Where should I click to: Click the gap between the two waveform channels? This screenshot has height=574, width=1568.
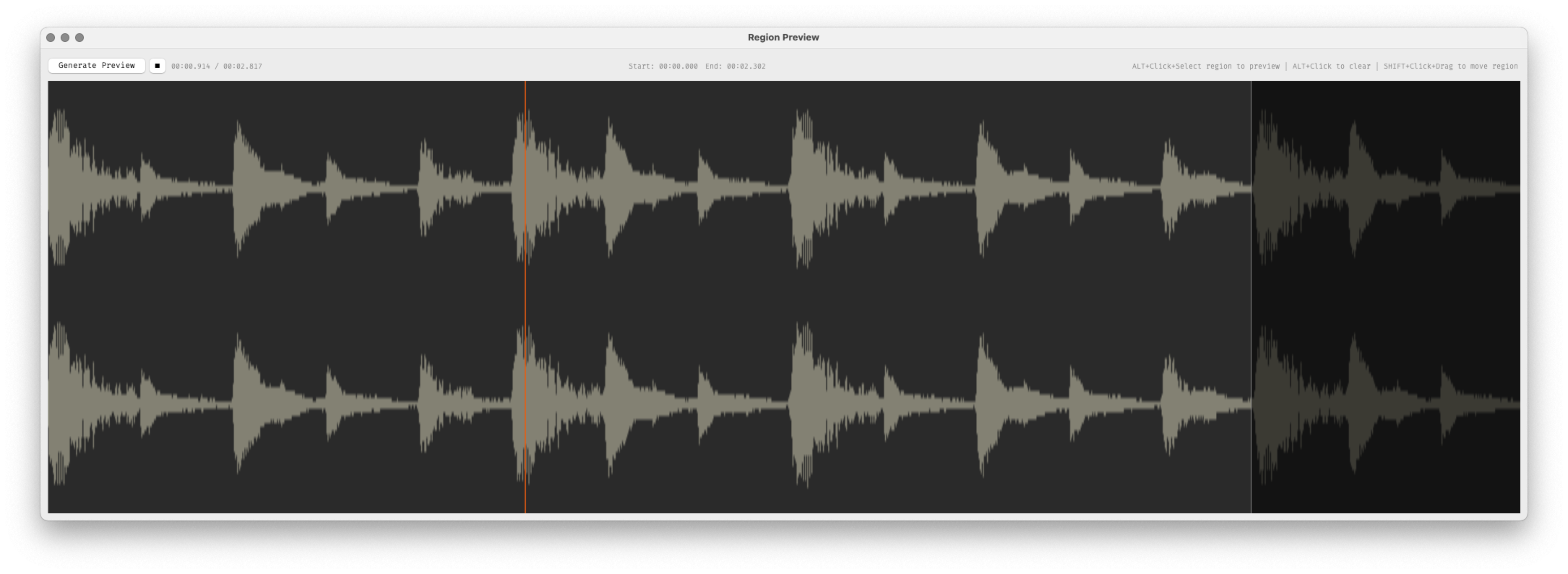coord(669,295)
